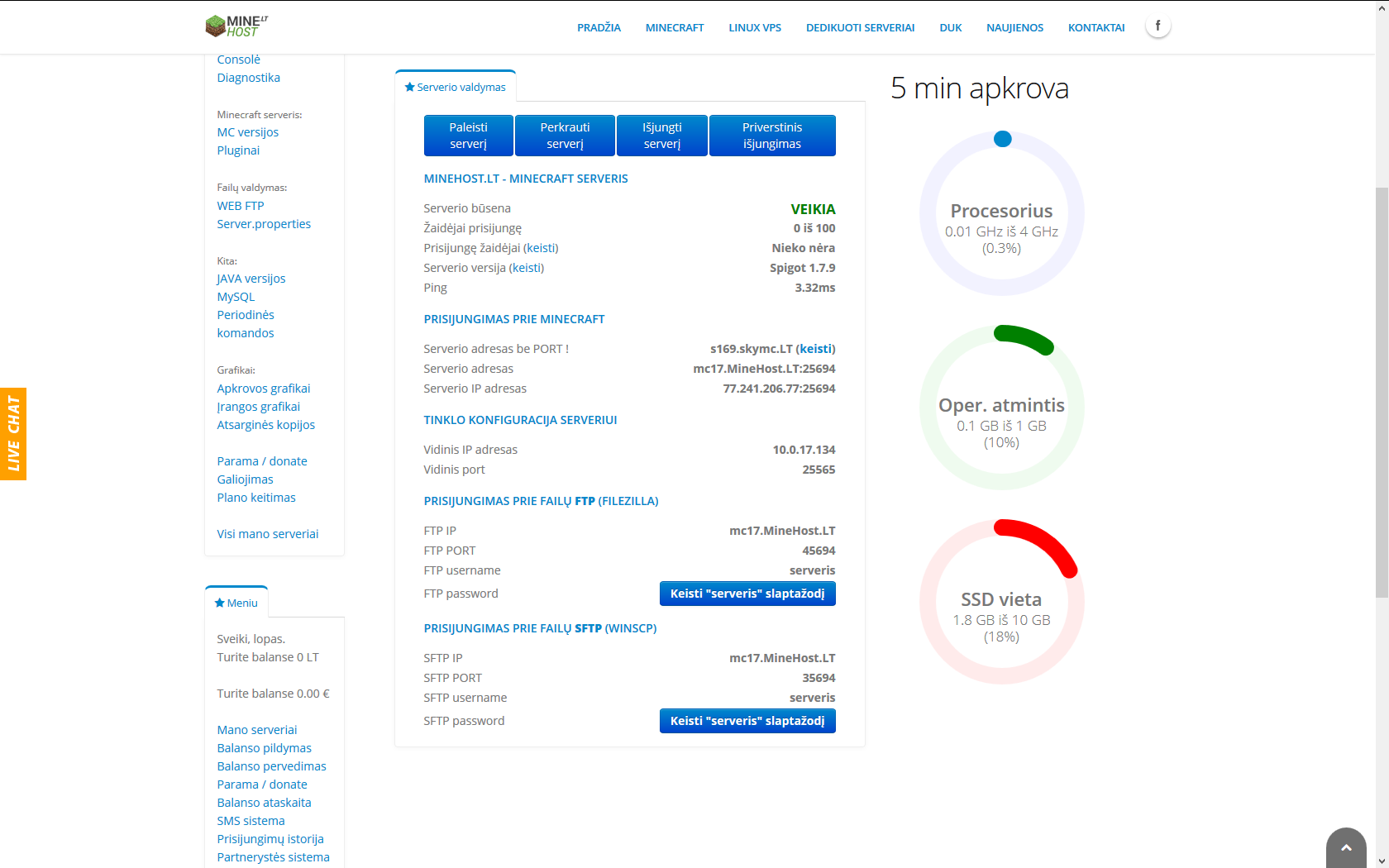The height and width of the screenshot is (868, 1389).
Task: Select the Meniu tab
Action: pyautogui.click(x=236, y=603)
